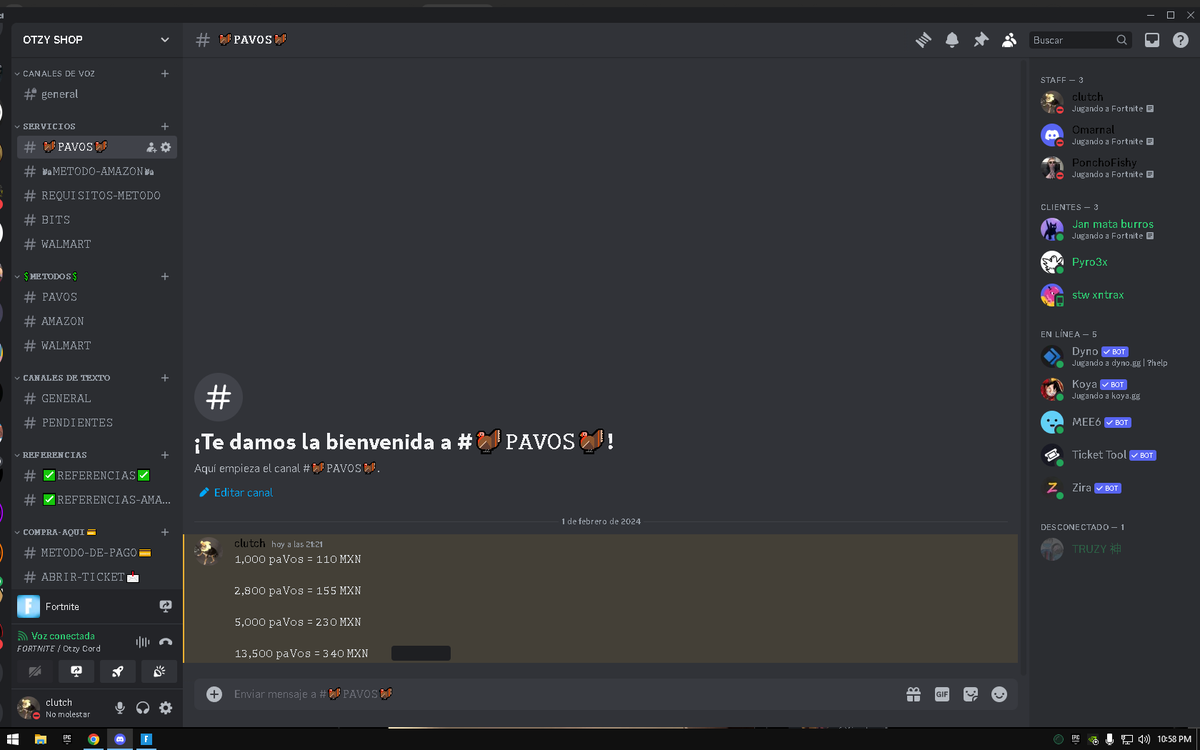Open Dyno bot profile in member list

pyautogui.click(x=1113, y=356)
